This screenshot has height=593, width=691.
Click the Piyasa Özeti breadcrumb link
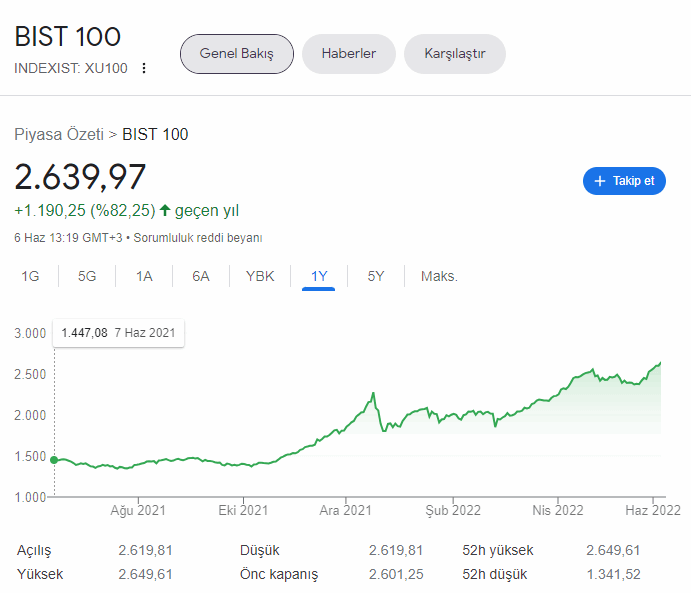(x=59, y=134)
